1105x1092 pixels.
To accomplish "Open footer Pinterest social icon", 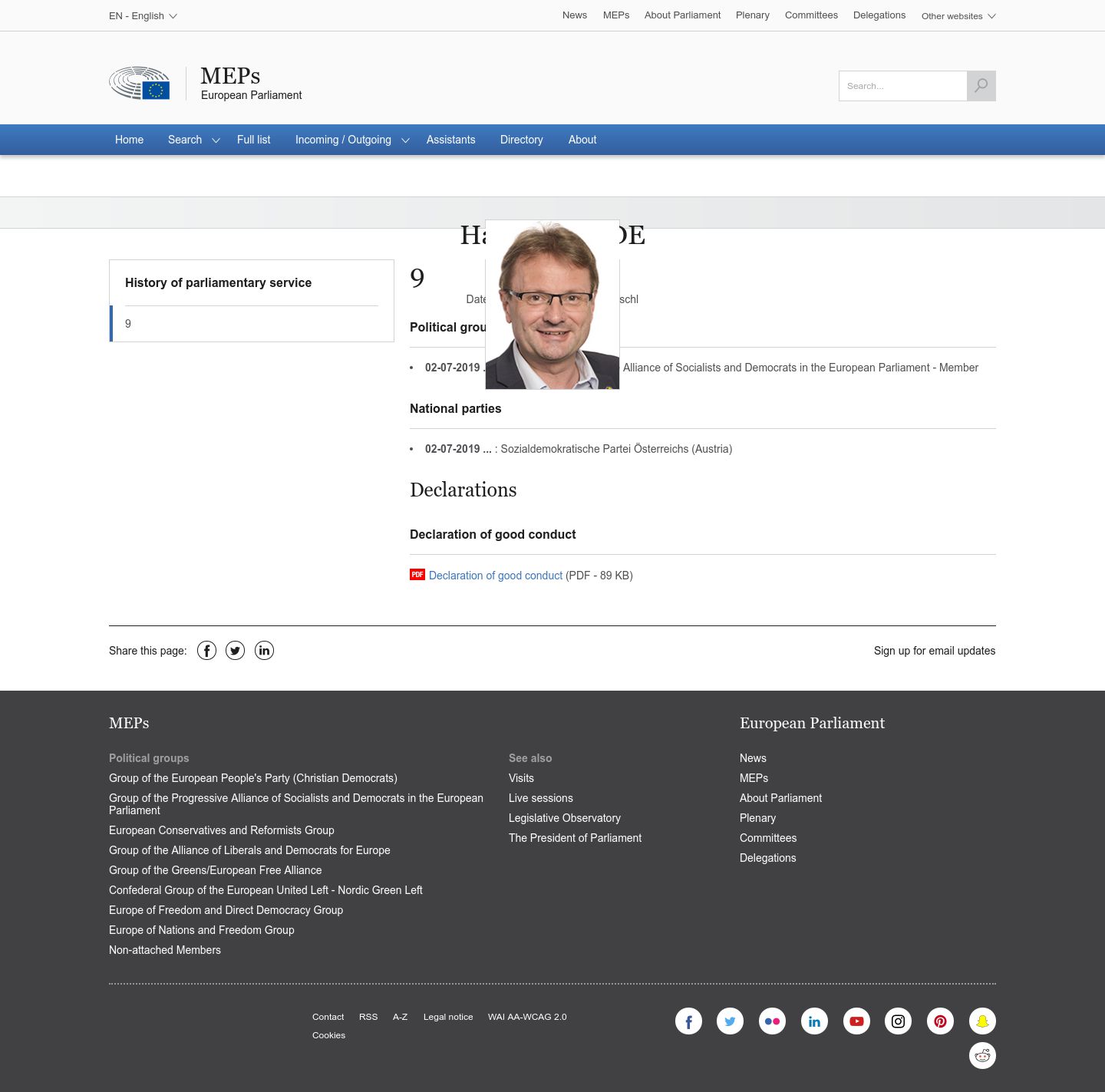I will pyautogui.click(x=940, y=1021).
